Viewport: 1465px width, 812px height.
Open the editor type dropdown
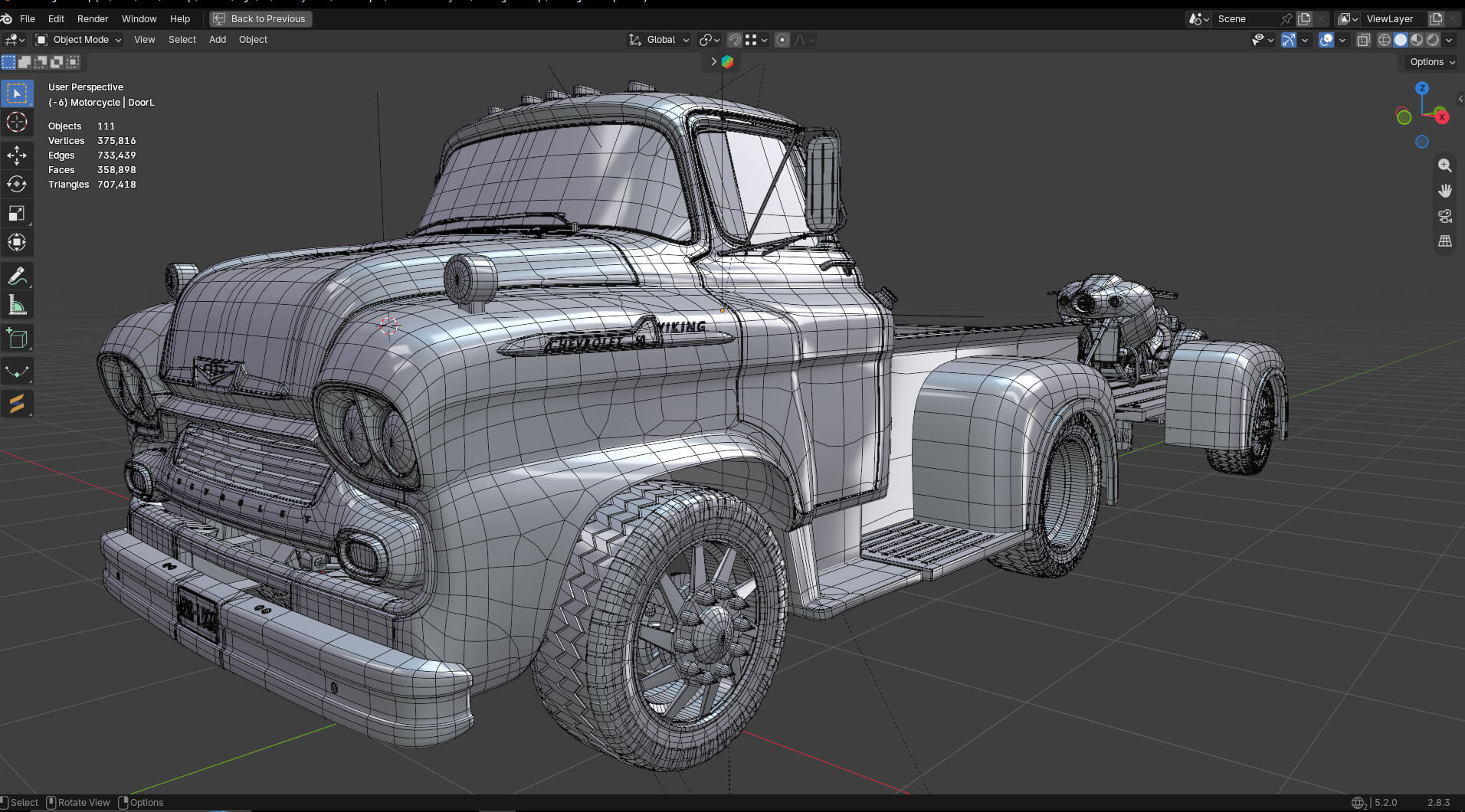click(15, 40)
